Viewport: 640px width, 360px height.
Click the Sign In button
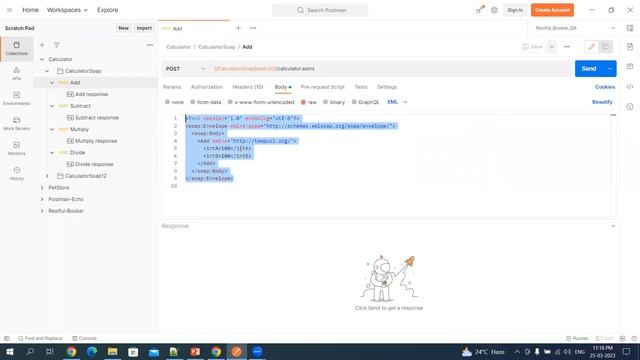[x=515, y=10]
